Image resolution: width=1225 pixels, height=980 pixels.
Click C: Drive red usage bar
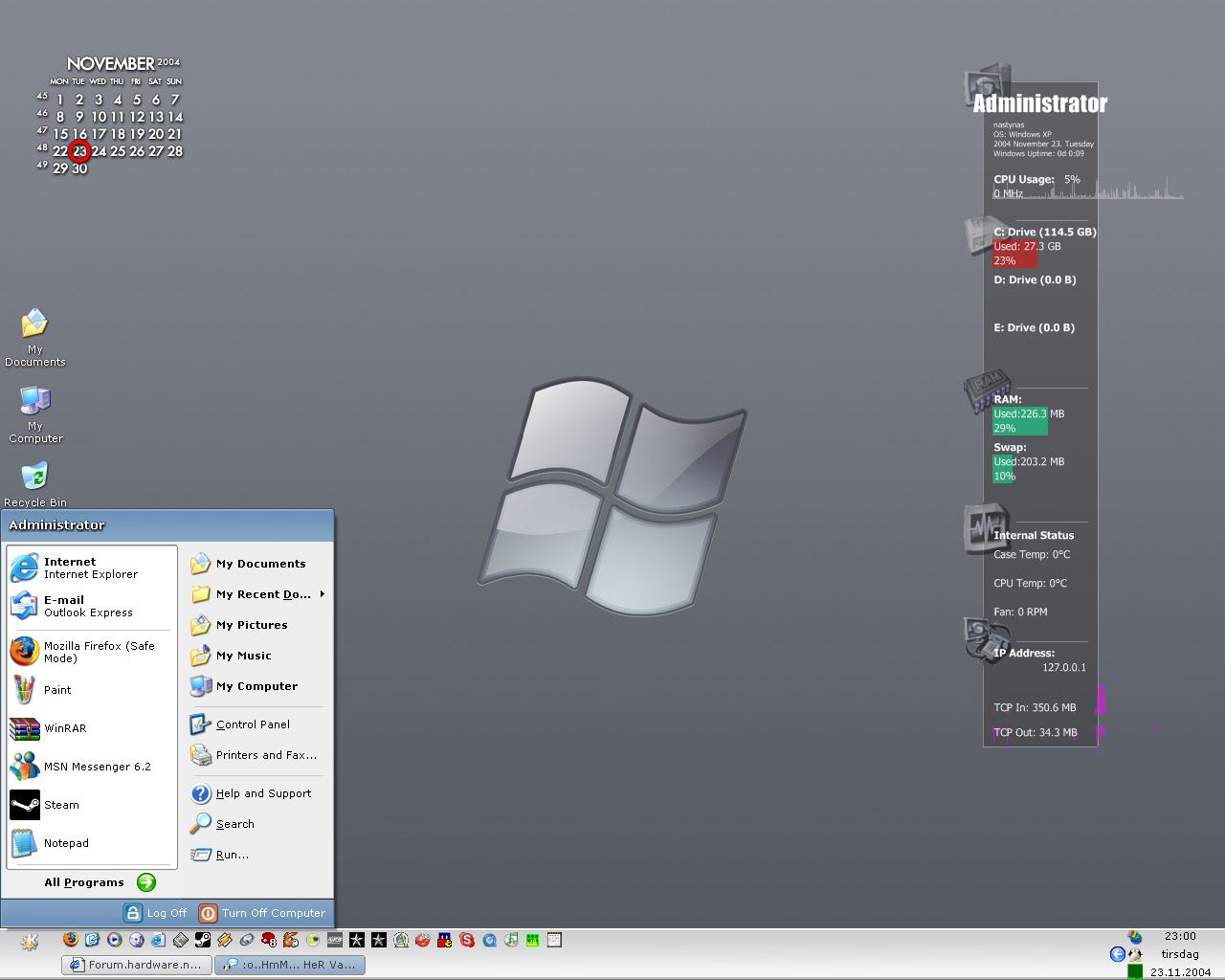coord(1015,254)
